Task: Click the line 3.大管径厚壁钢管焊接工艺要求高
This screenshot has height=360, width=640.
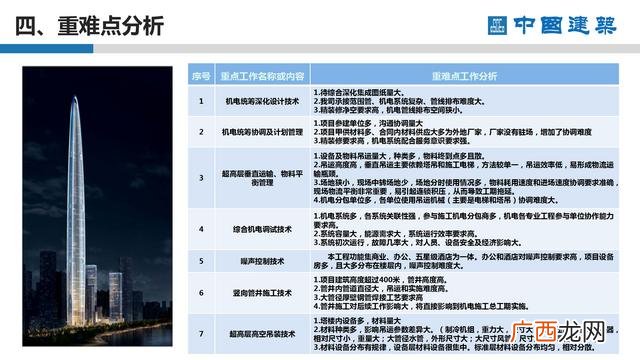Action: 368,298
